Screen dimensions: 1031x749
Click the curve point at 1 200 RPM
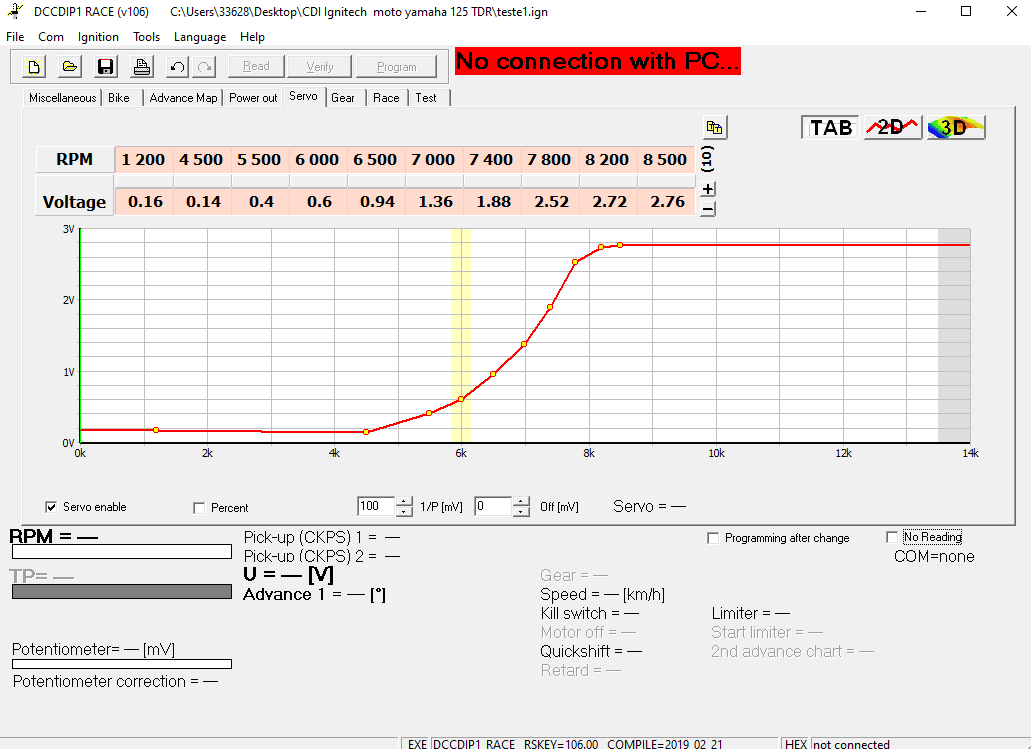tap(156, 430)
